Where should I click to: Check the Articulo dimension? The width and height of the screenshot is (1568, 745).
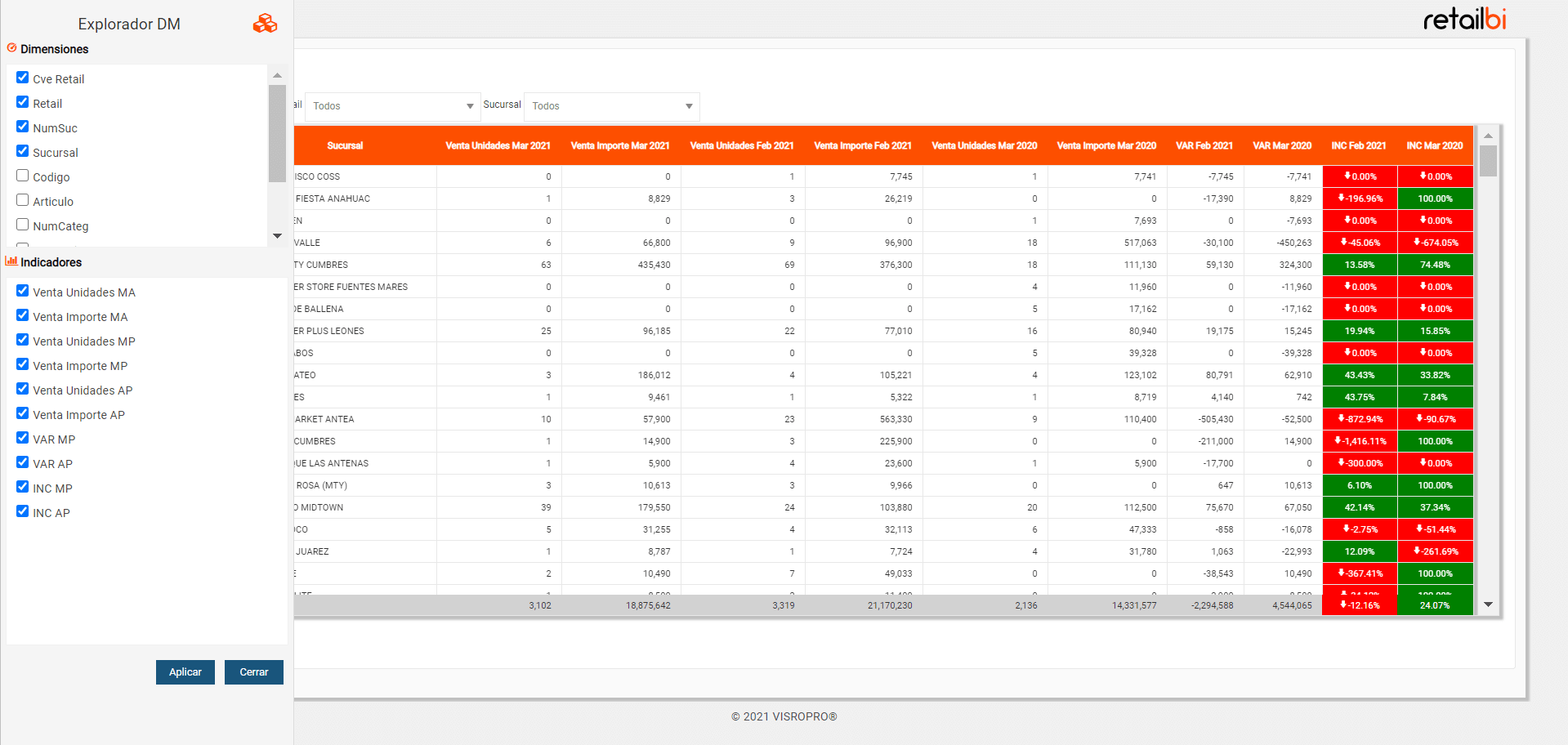point(21,200)
